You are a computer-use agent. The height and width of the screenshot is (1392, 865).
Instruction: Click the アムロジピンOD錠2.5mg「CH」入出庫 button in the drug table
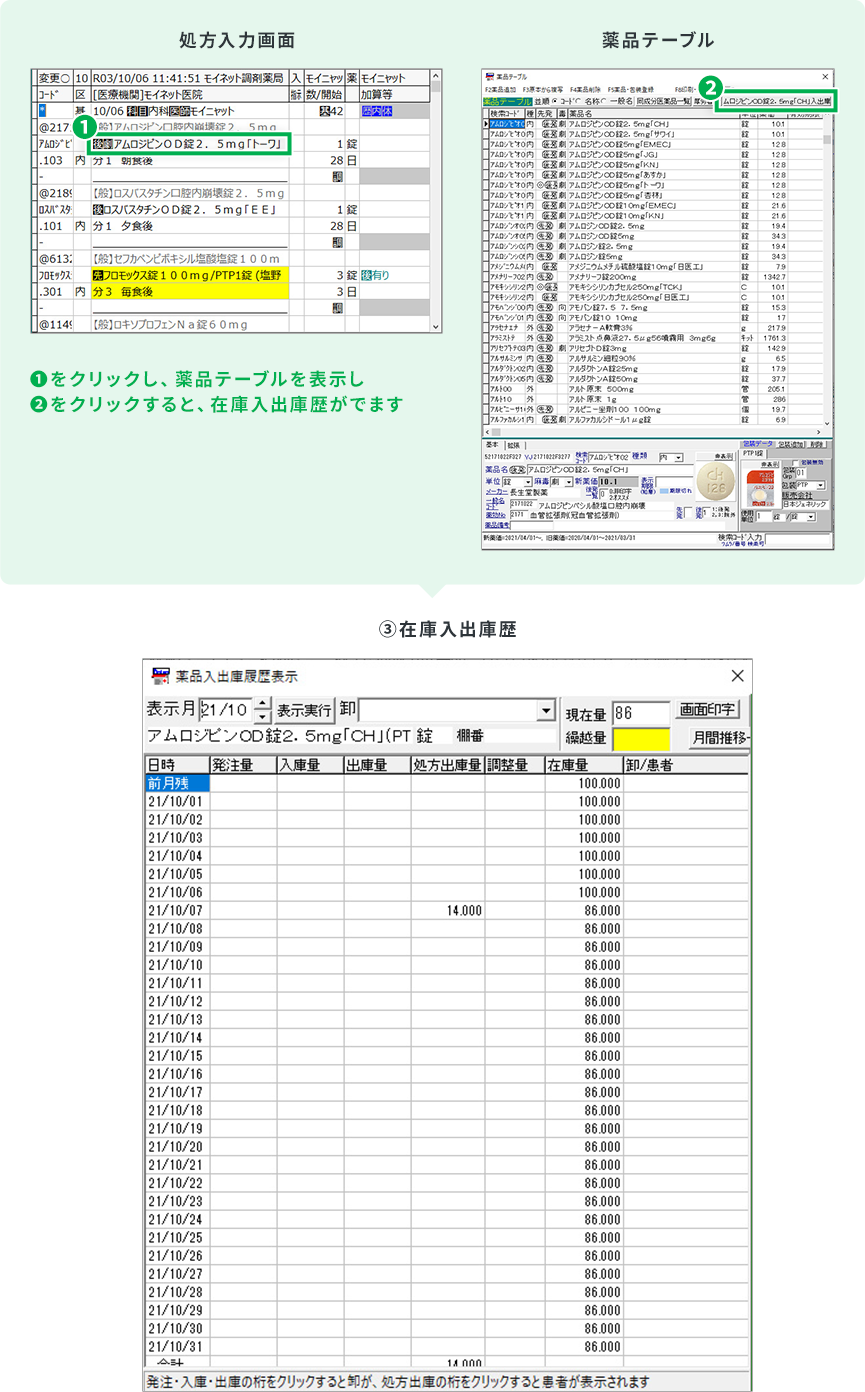click(777, 101)
